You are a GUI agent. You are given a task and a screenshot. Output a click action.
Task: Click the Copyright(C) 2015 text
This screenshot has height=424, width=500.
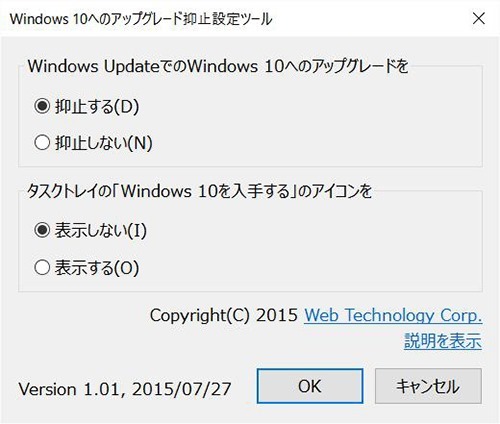tap(223, 315)
